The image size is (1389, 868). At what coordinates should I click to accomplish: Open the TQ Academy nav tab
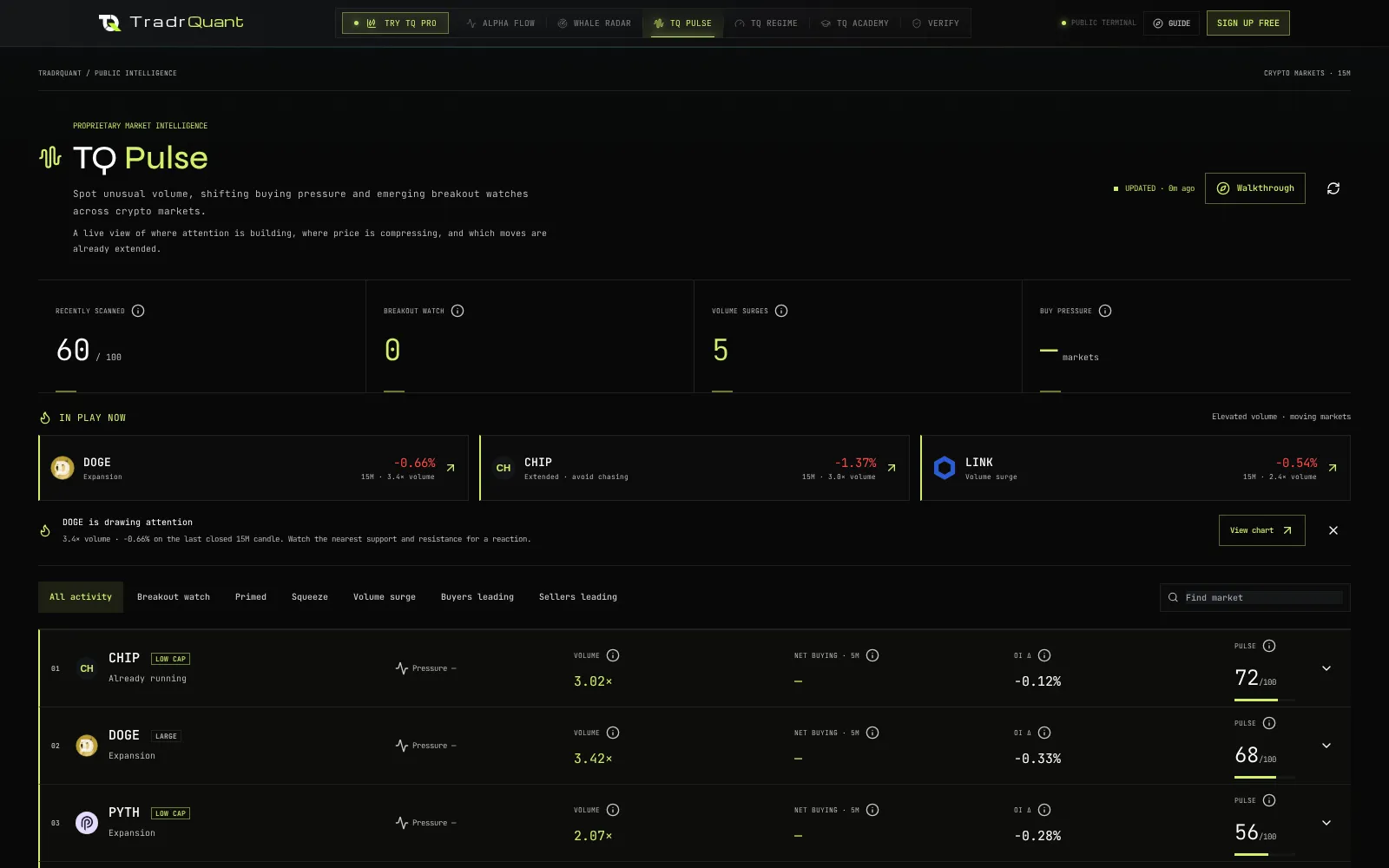(x=855, y=23)
